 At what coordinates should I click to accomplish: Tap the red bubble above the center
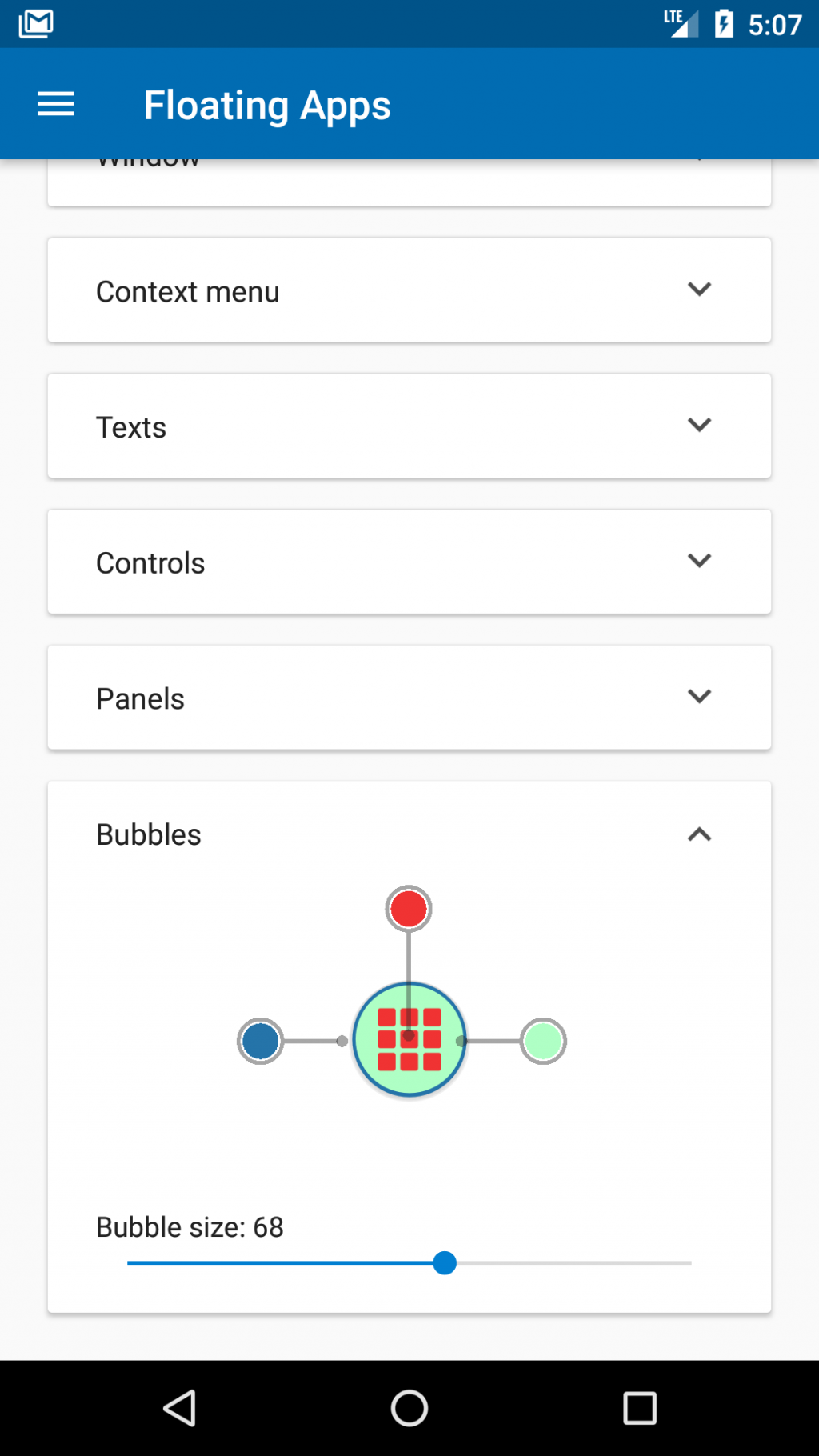click(x=408, y=908)
